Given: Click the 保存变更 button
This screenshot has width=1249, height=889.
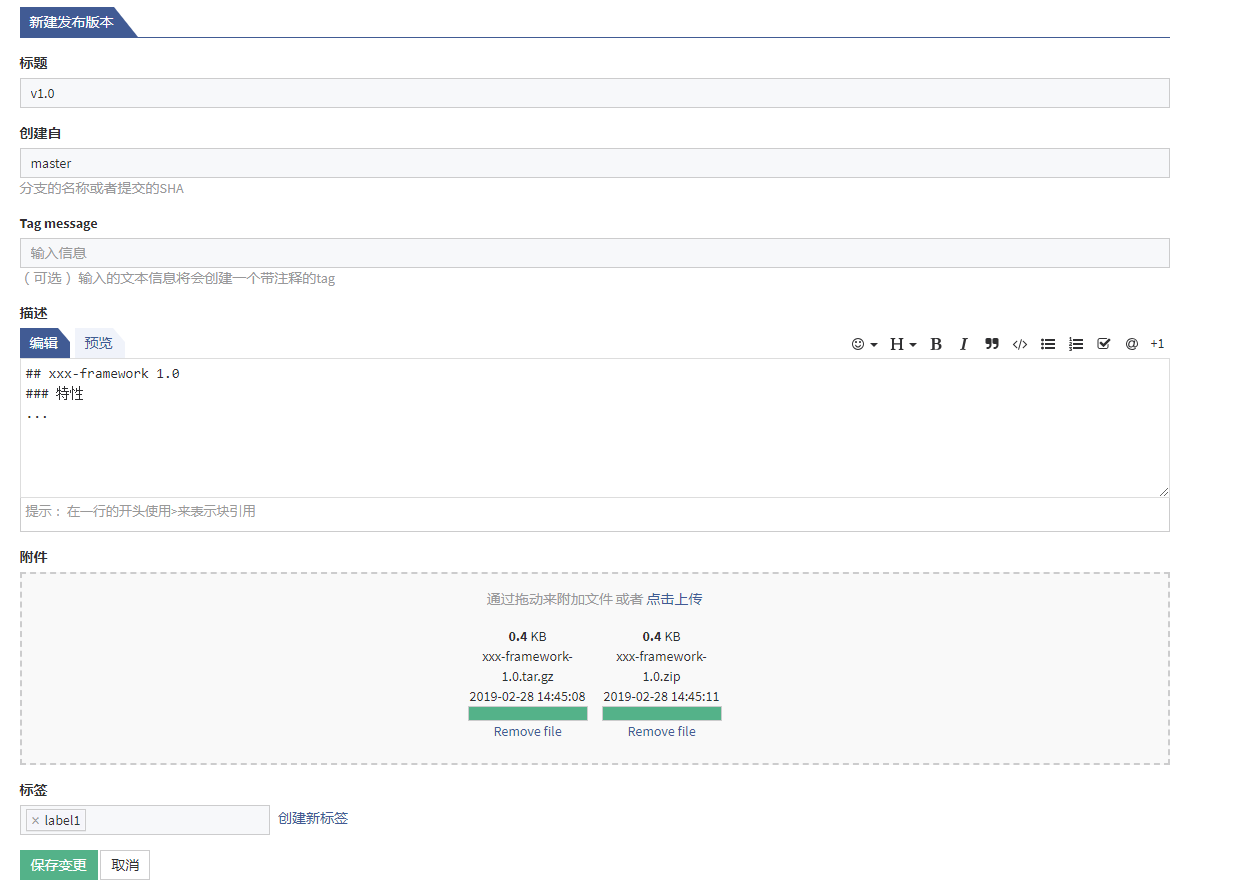Looking at the screenshot, I should 58,864.
